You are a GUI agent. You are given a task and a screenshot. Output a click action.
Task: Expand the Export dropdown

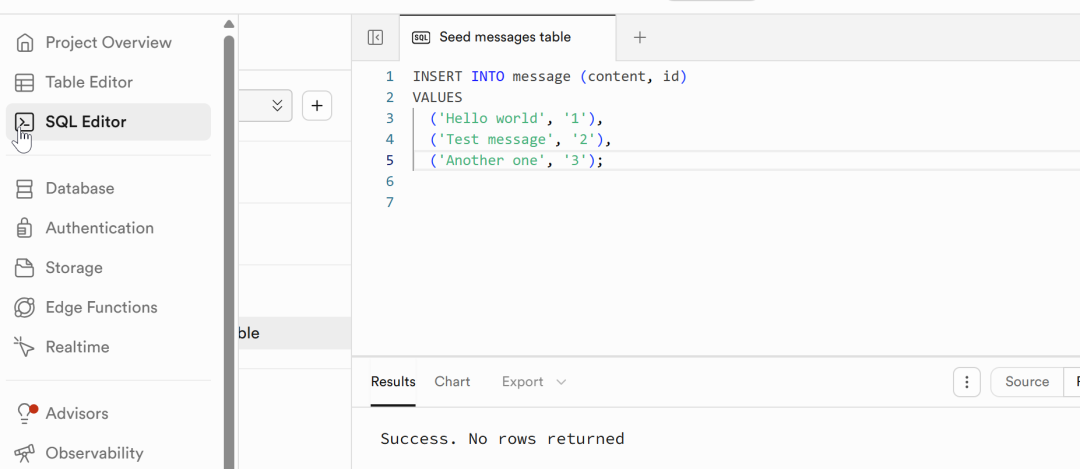point(534,382)
